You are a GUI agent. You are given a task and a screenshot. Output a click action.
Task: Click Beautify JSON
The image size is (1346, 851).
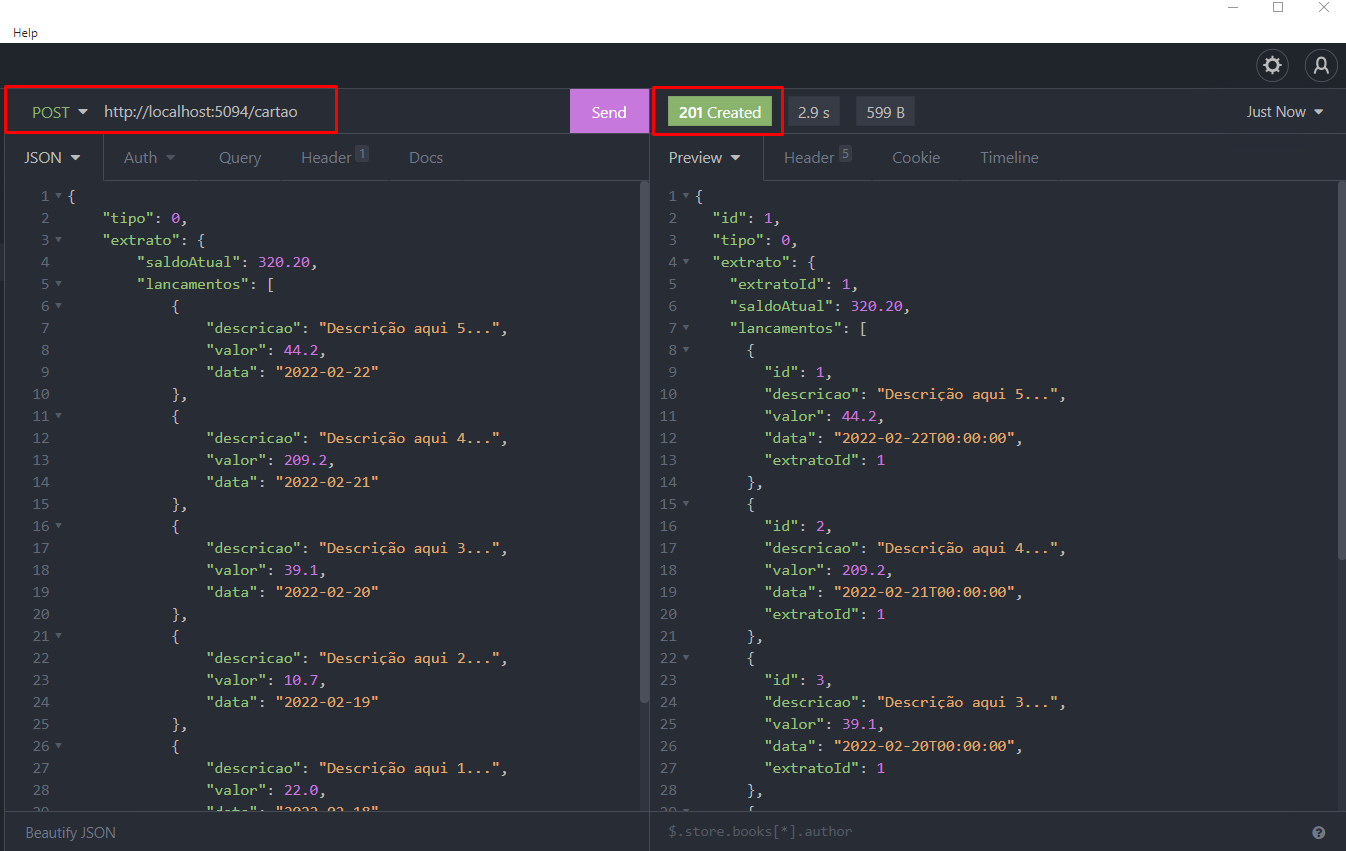(71, 832)
